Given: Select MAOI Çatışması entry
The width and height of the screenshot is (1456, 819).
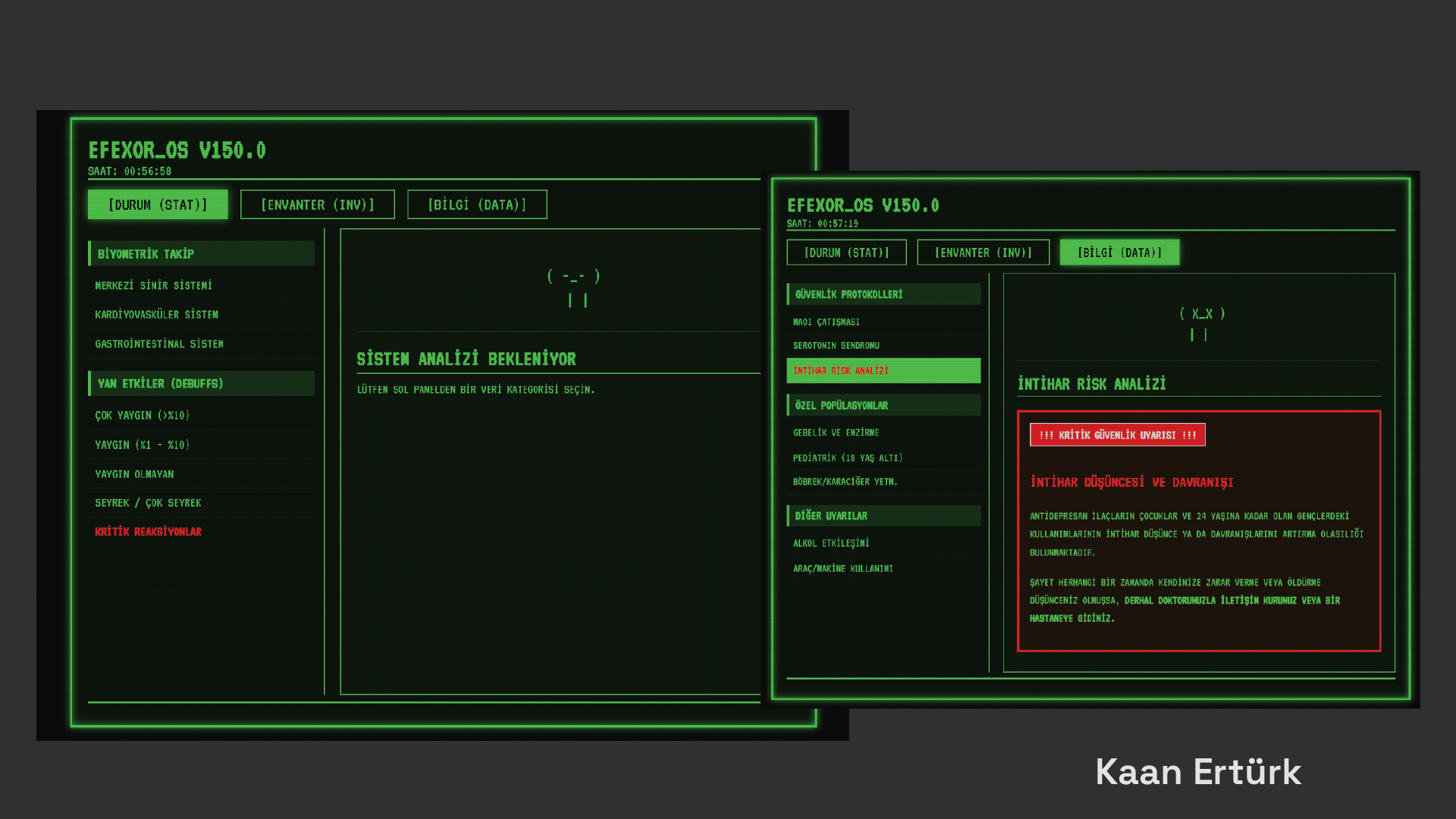Looking at the screenshot, I should point(883,322).
